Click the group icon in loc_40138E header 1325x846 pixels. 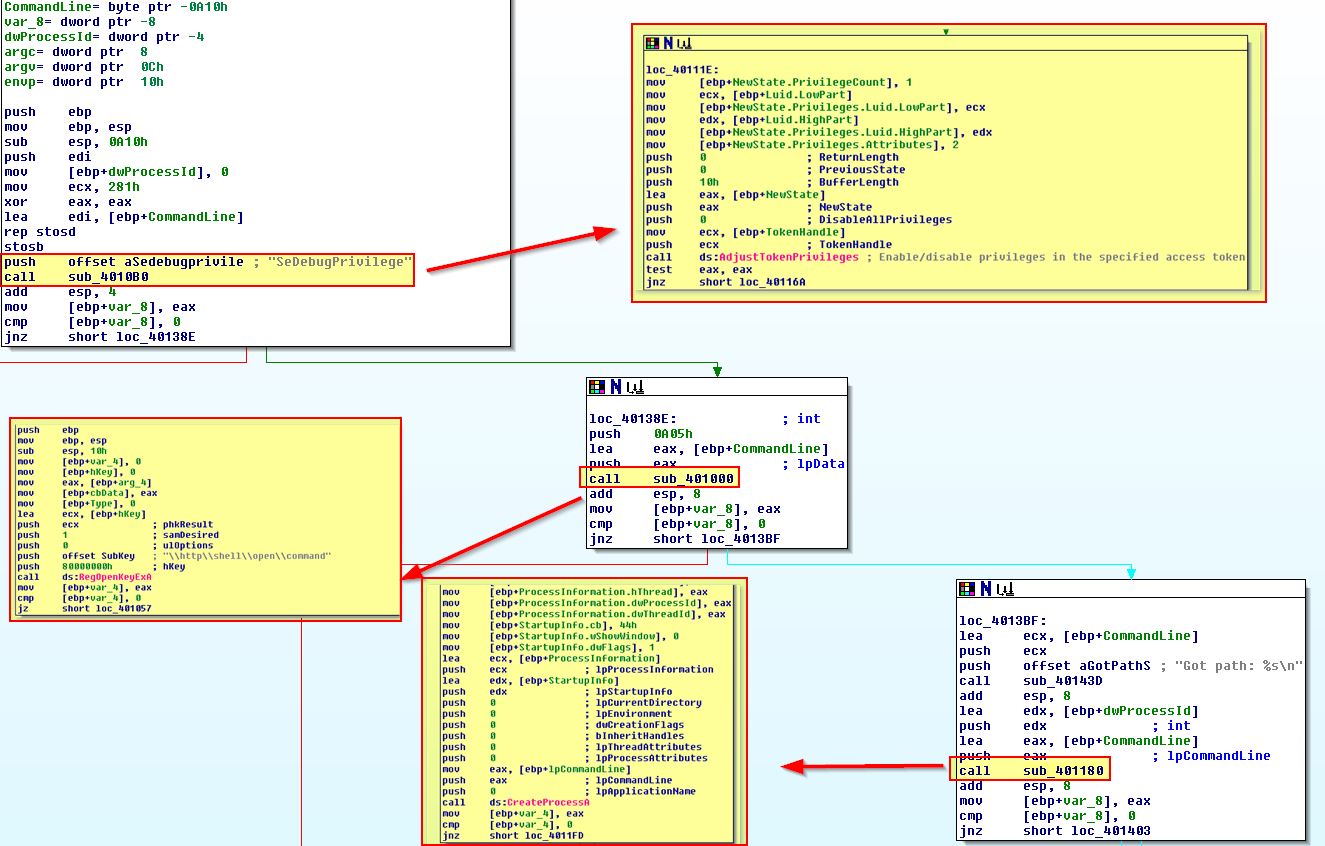pos(634,386)
